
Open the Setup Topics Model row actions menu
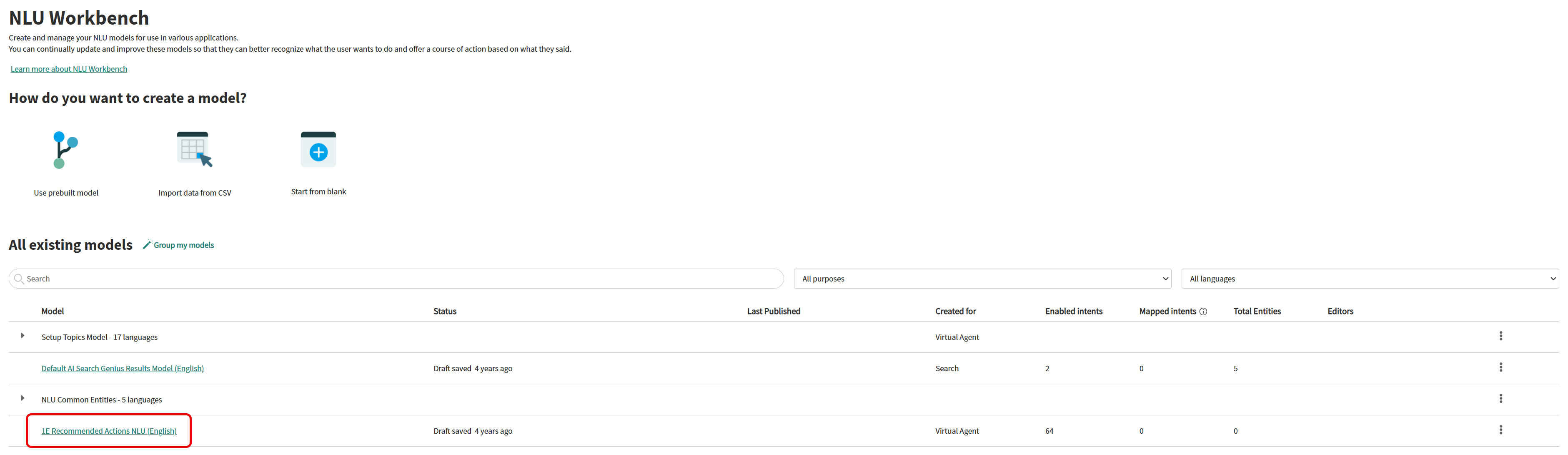pyautogui.click(x=1500, y=336)
